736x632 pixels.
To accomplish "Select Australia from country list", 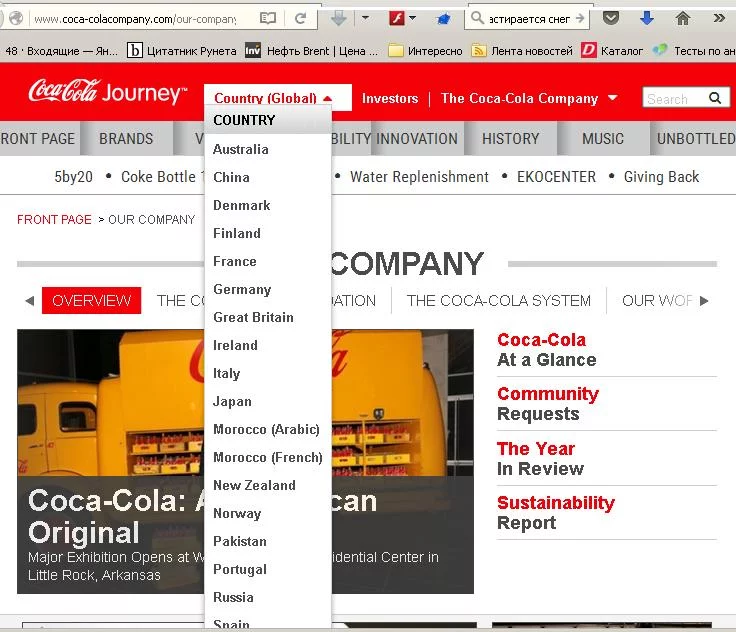I will click(241, 149).
